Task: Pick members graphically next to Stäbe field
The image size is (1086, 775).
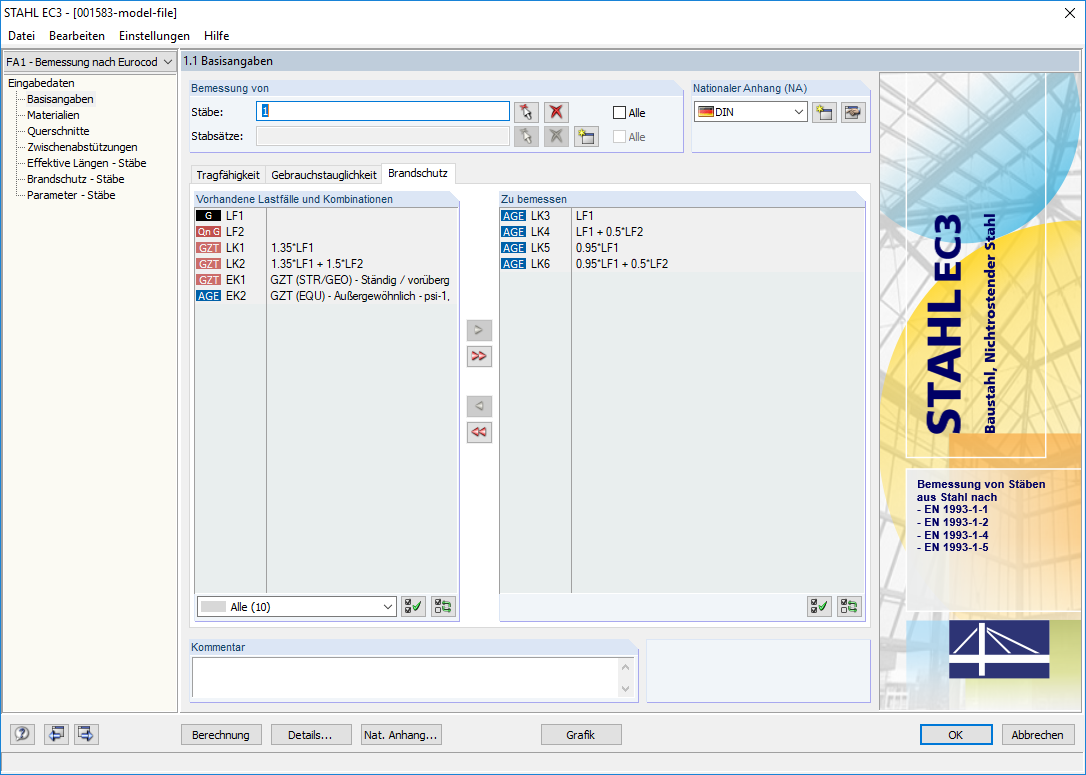Action: 526,112
